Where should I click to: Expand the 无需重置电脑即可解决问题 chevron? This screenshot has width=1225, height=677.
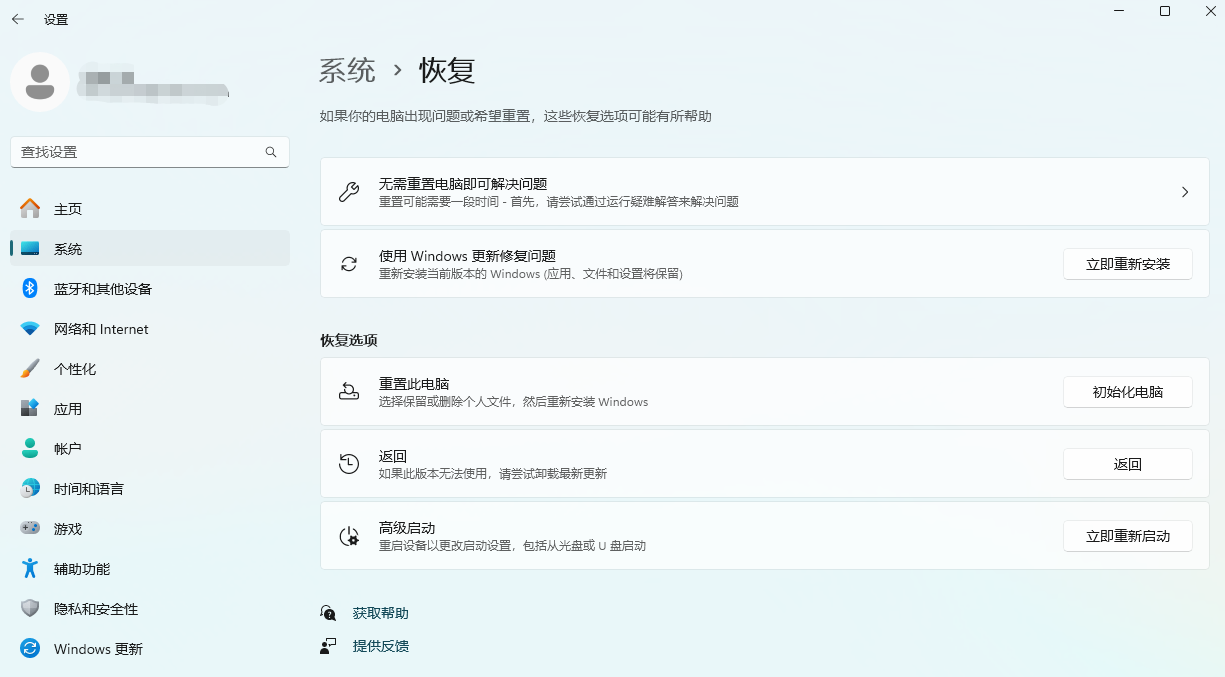pyautogui.click(x=1185, y=192)
